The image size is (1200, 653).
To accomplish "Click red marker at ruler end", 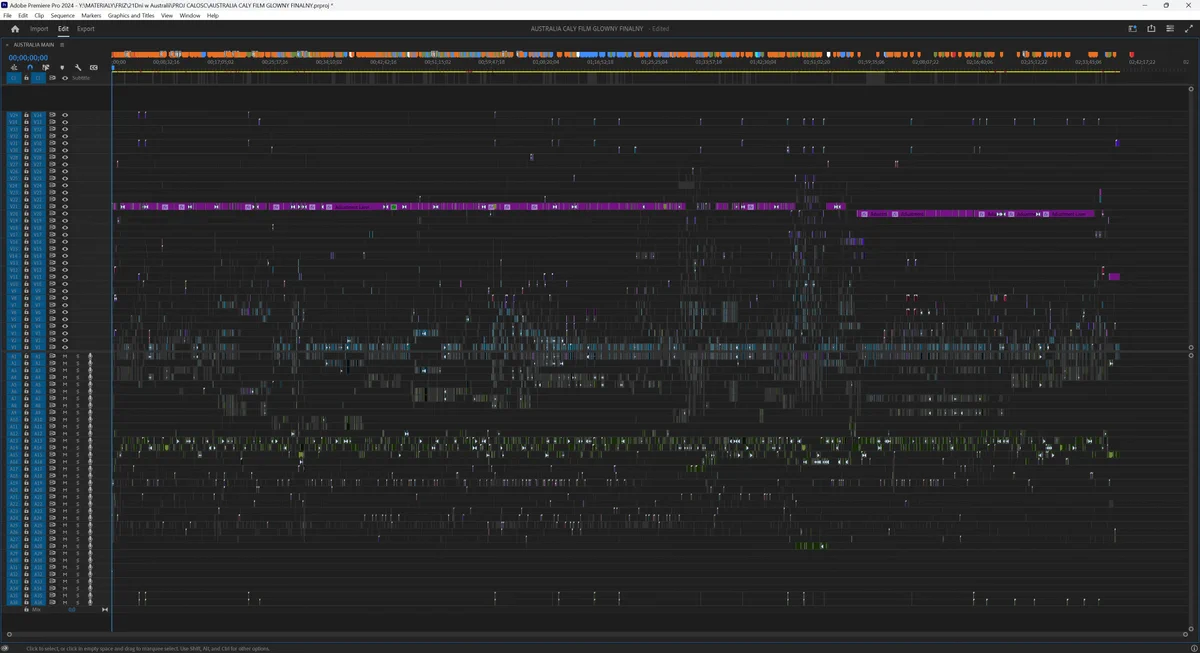I will 1132,55.
